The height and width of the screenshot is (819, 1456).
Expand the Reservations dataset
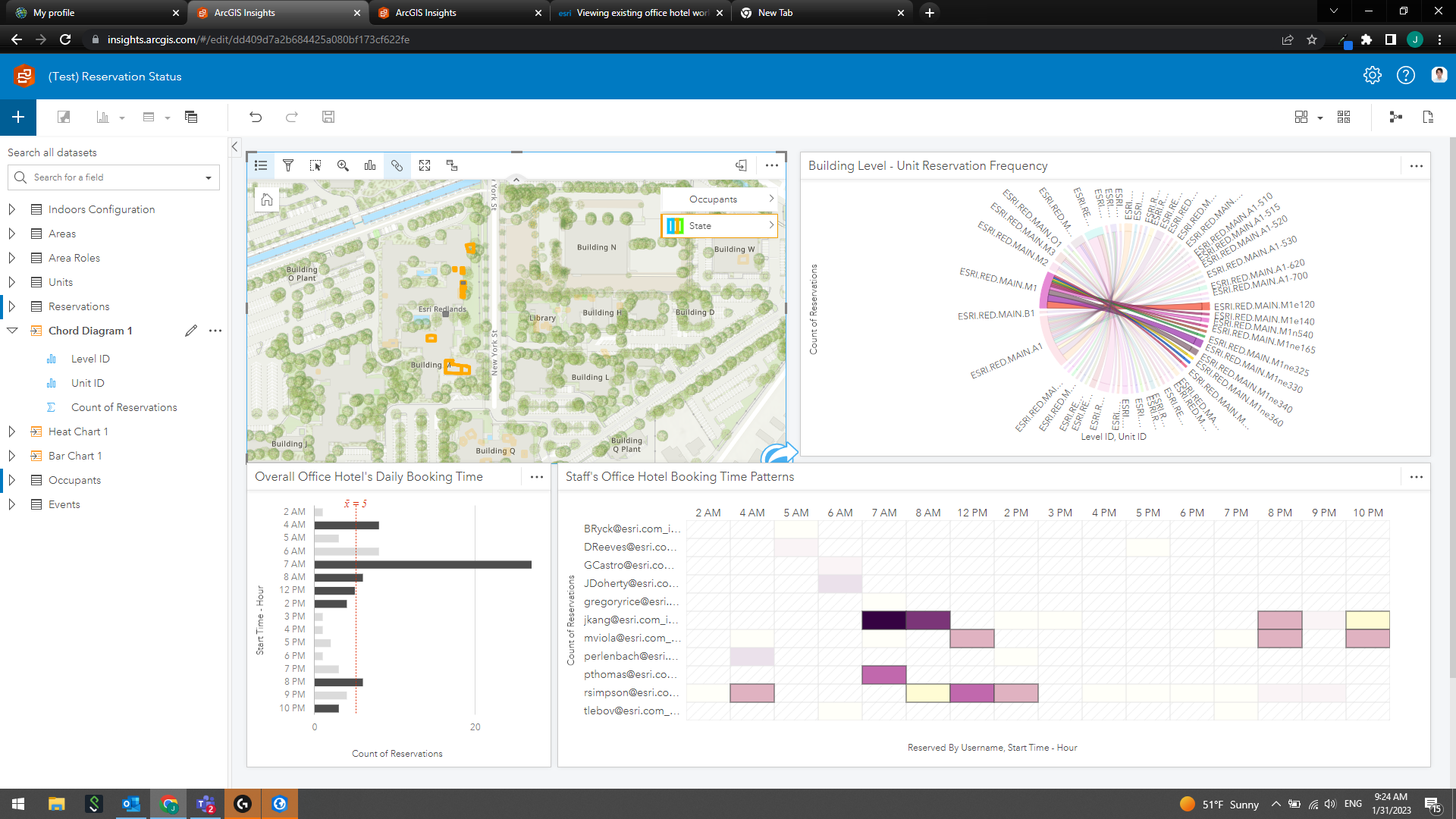(11, 306)
